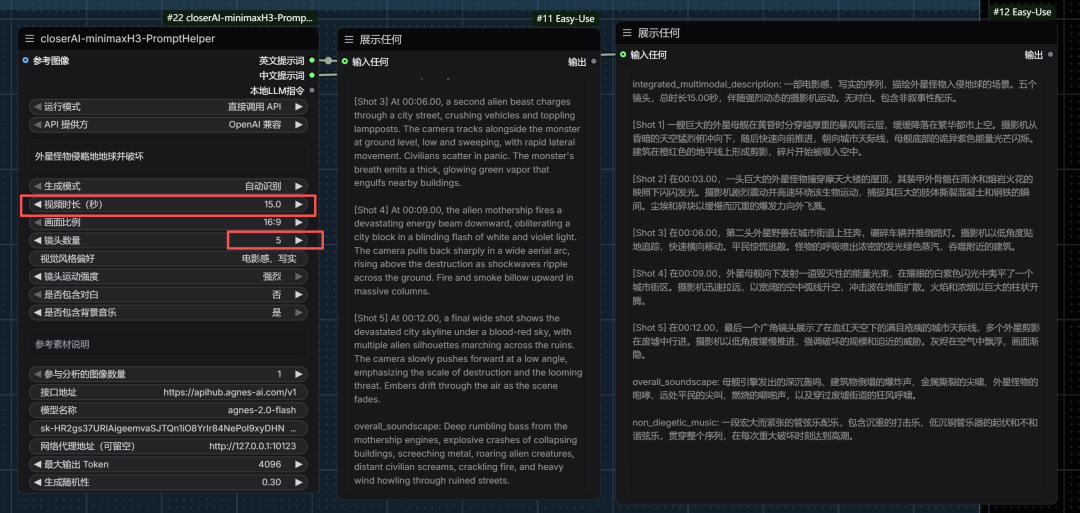The image size is (1080, 513).
Task: Click the 中文提示词 output socket dot
Action: [312, 75]
